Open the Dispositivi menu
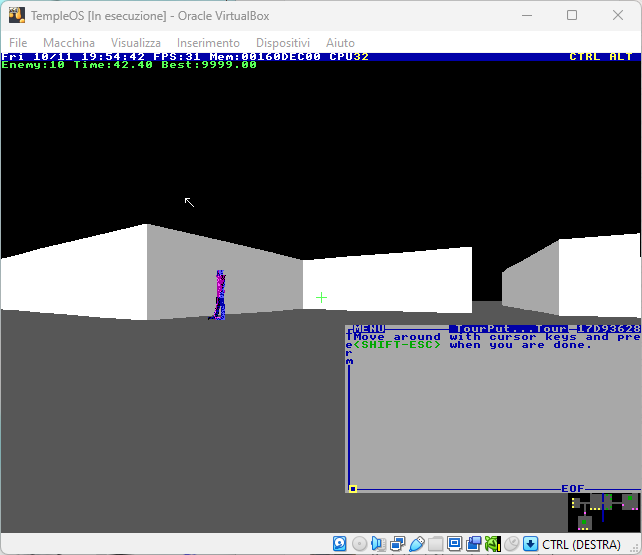This screenshot has height=555, width=642. coord(283,43)
